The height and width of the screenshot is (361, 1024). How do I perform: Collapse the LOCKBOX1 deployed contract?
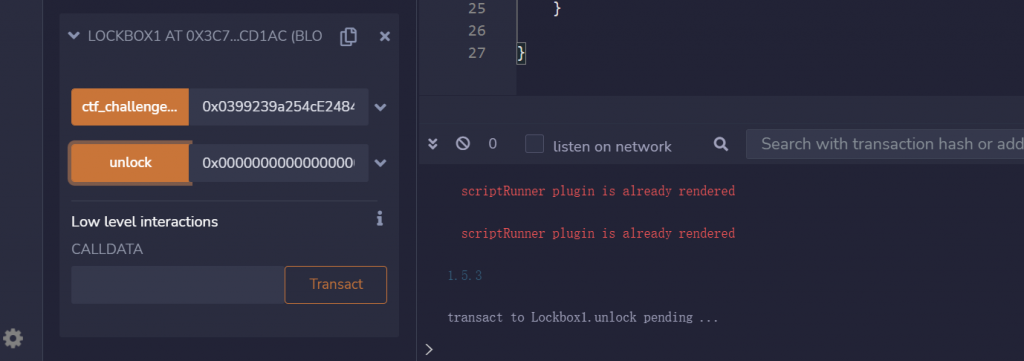[x=74, y=37]
